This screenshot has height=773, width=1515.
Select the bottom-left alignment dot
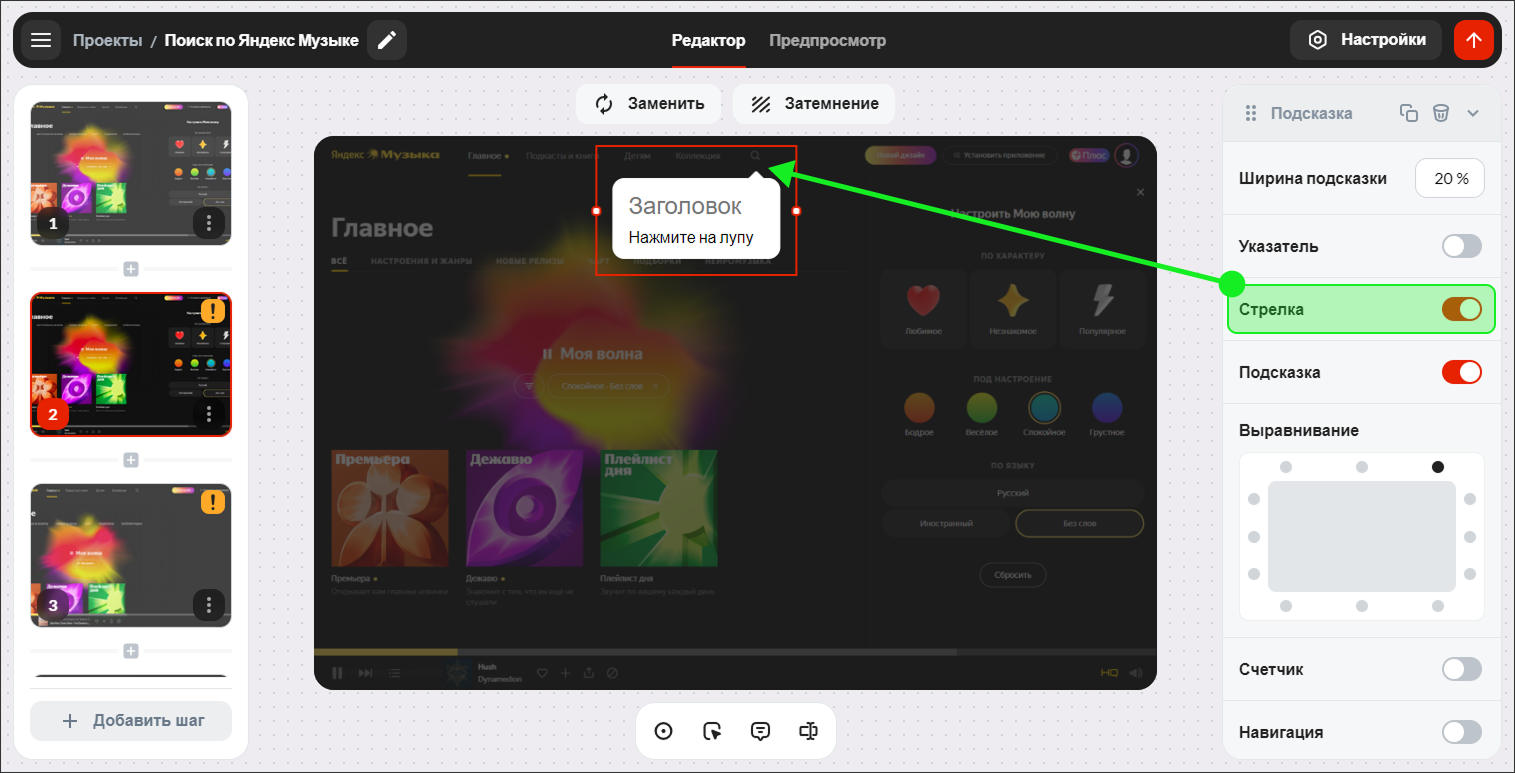point(1286,606)
